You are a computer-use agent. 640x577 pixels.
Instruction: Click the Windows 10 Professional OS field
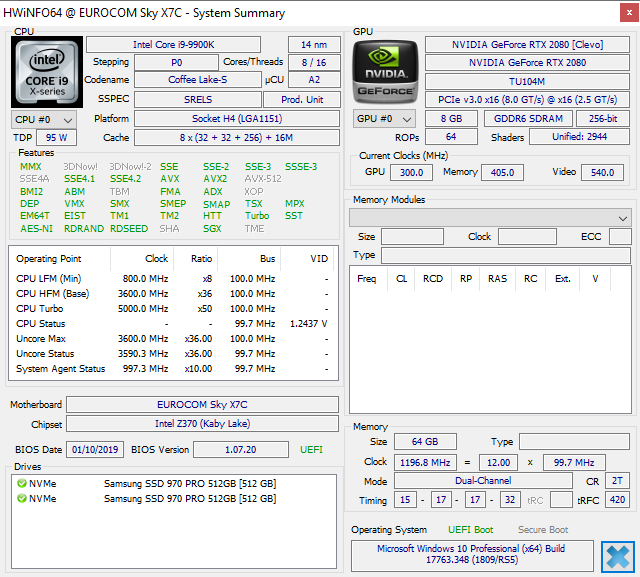[x=472, y=554]
